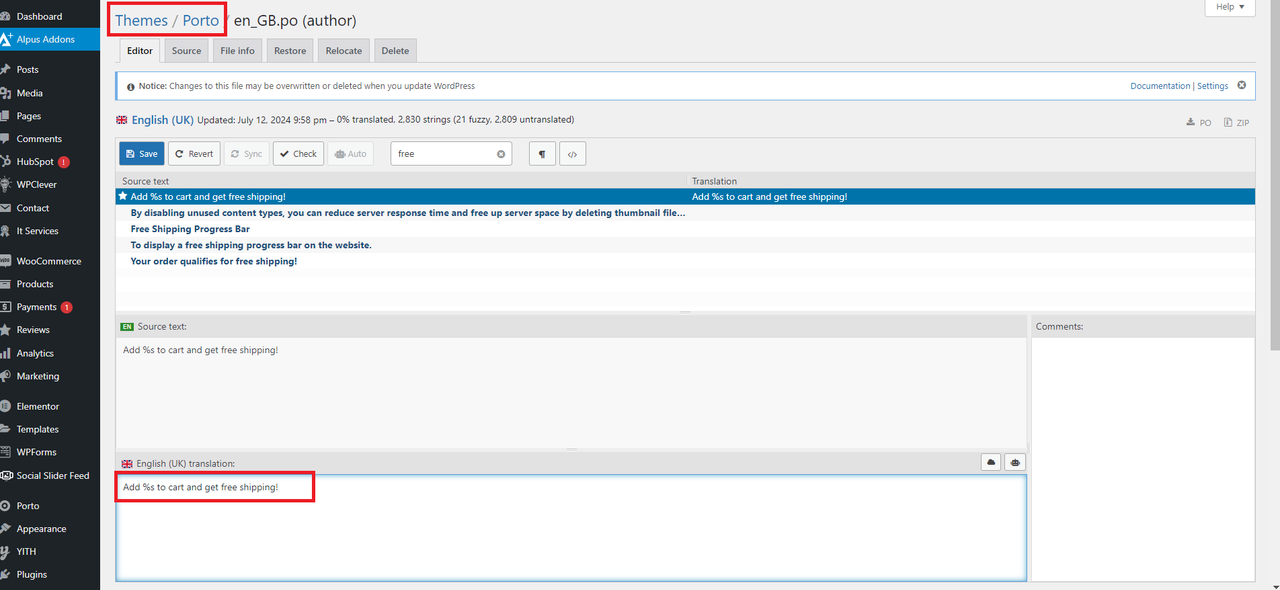Click the Translation column header

[971, 181]
